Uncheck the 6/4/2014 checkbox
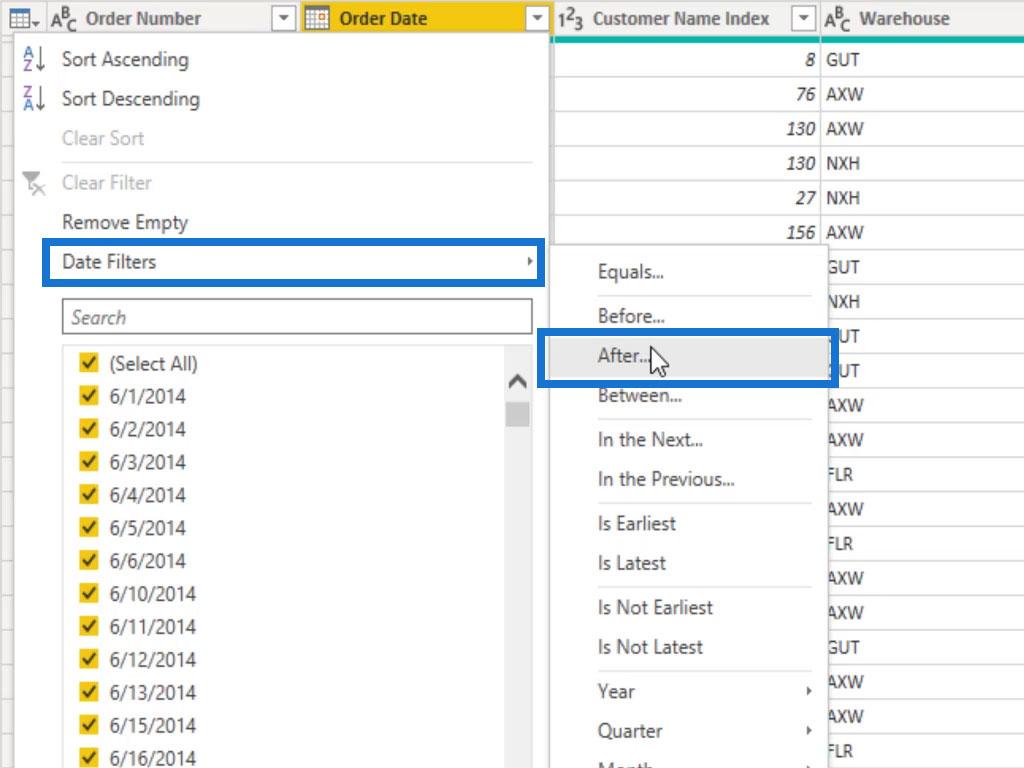This screenshot has width=1024, height=768. 88,494
